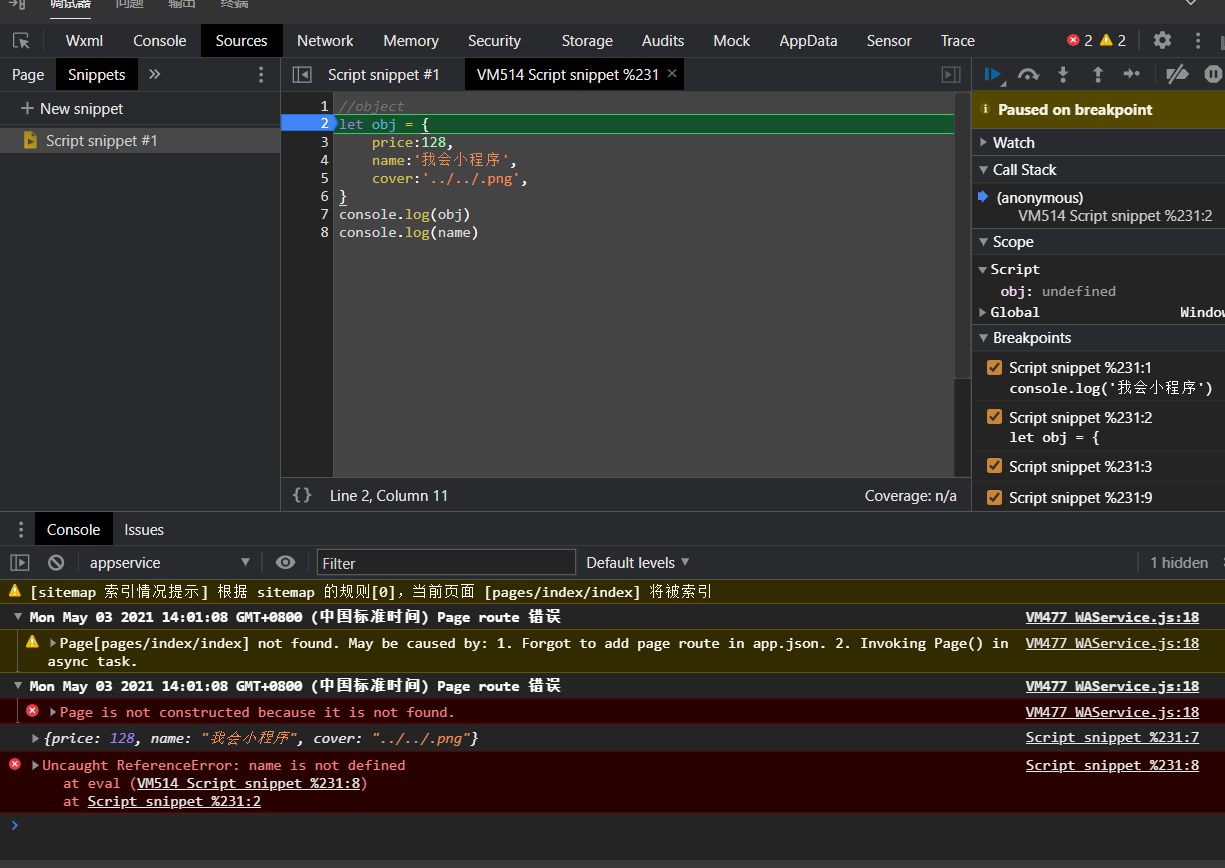Click line number 7 gutter

click(324, 214)
